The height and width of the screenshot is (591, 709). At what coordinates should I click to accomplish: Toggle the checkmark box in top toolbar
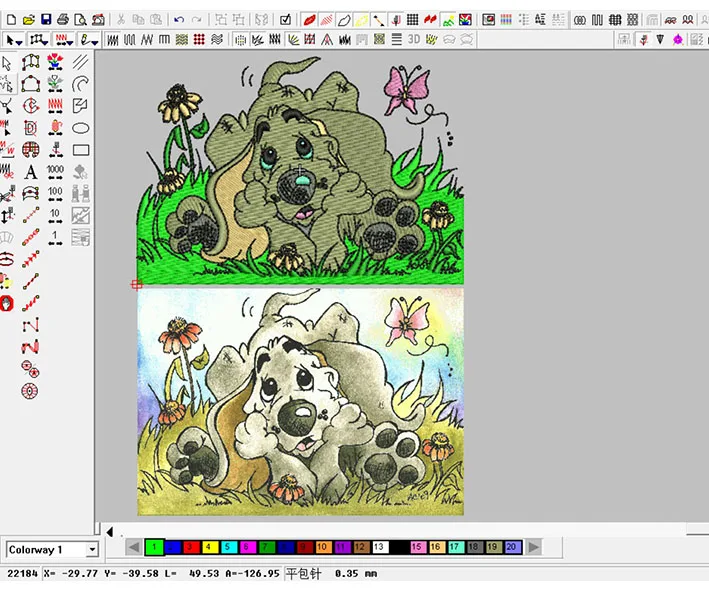[x=286, y=19]
